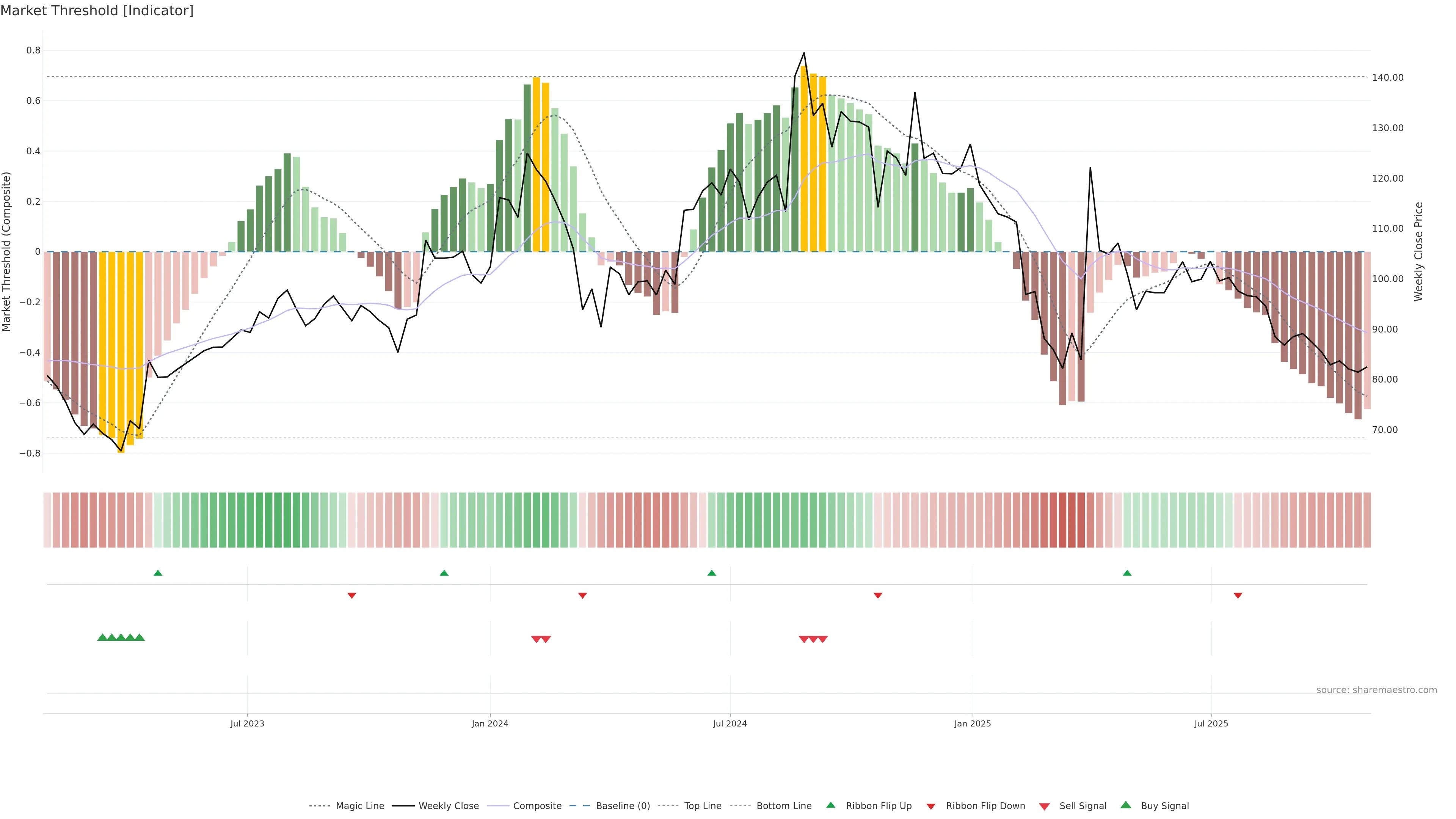Click the last Ribbon Flip Up marker, before Jul 2025
1456x819 pixels.
(1127, 573)
